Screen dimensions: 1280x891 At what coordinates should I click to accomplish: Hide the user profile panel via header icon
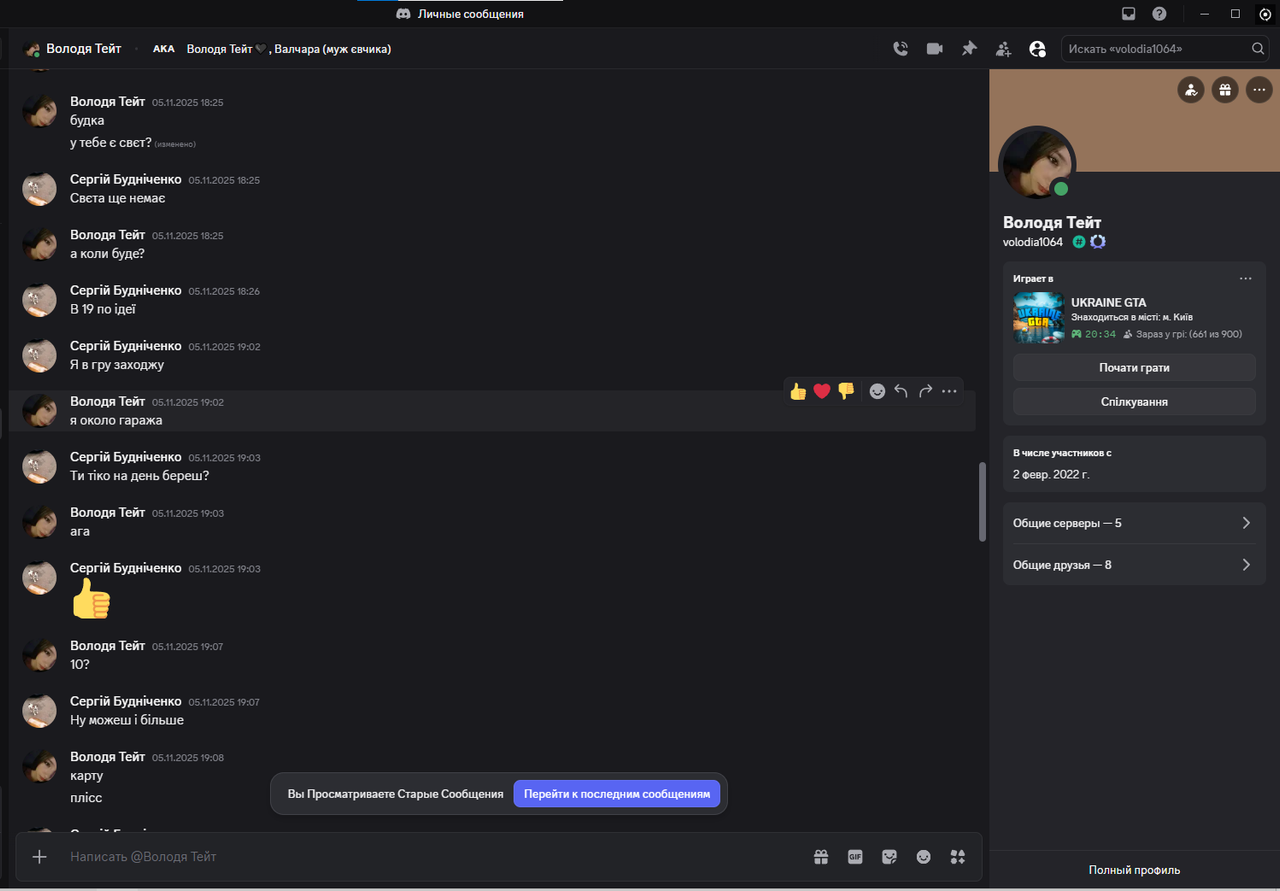(1037, 48)
